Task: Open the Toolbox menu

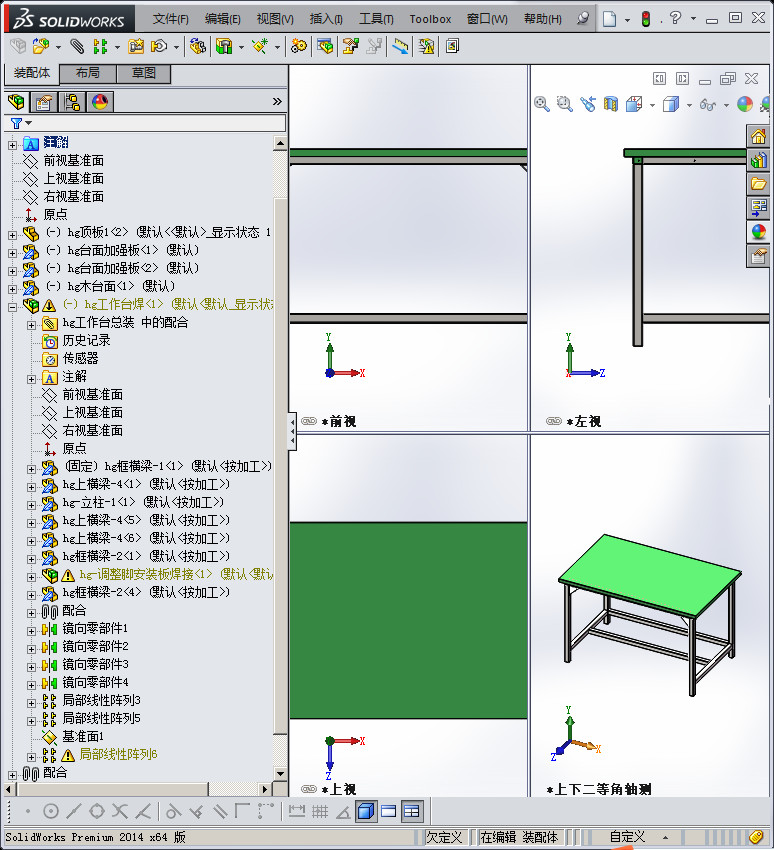Action: tap(430, 19)
